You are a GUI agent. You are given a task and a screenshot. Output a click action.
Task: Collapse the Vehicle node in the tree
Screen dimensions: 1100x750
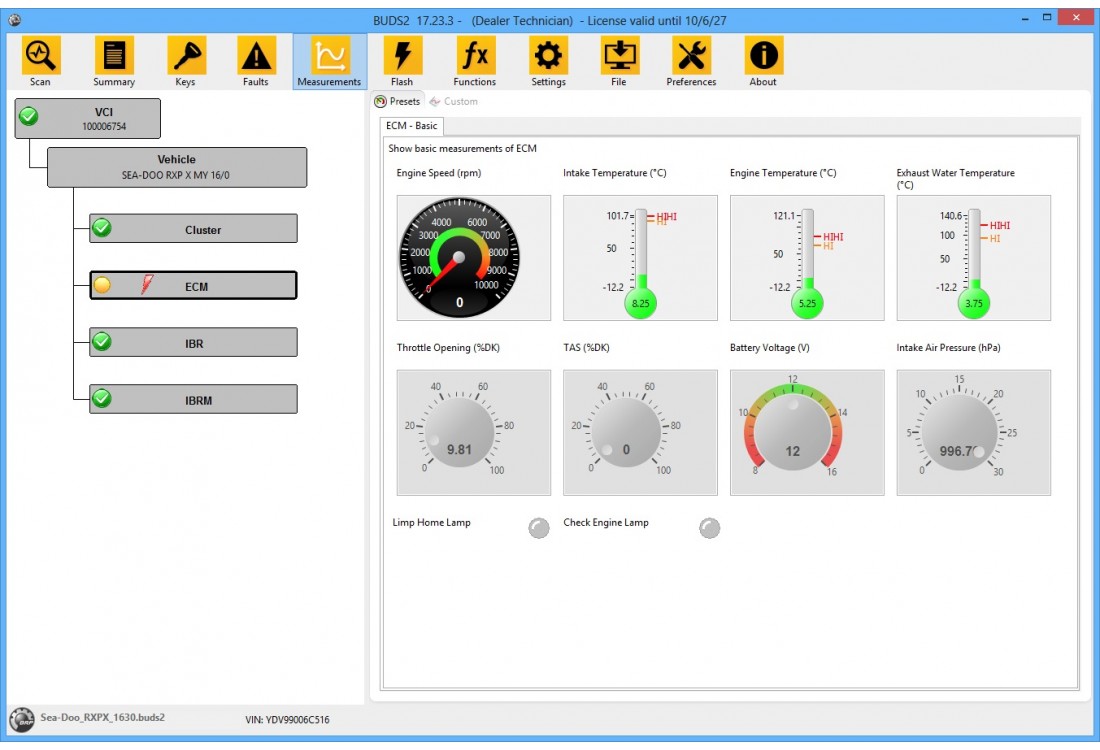pyautogui.click(x=176, y=165)
